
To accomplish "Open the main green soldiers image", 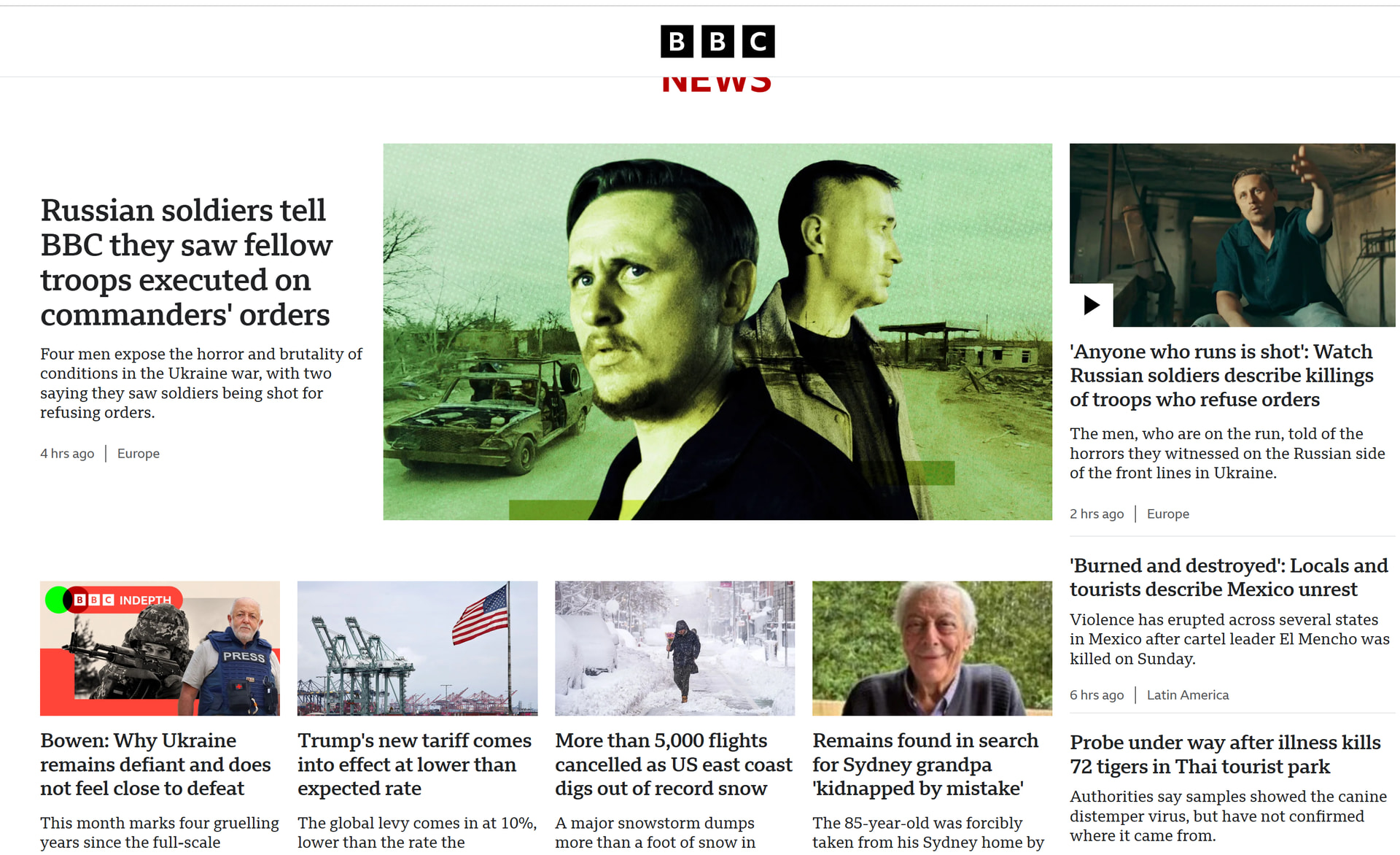I will pyautogui.click(x=717, y=332).
